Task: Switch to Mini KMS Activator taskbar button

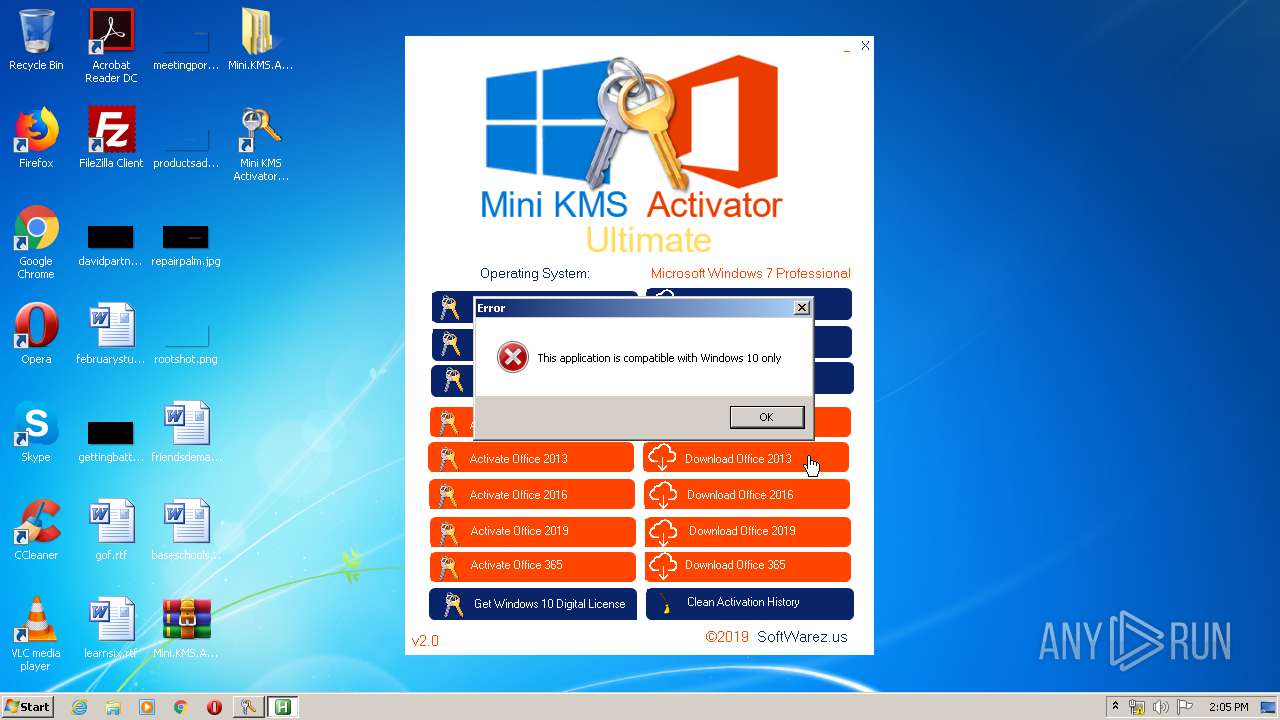Action: click(x=248, y=707)
